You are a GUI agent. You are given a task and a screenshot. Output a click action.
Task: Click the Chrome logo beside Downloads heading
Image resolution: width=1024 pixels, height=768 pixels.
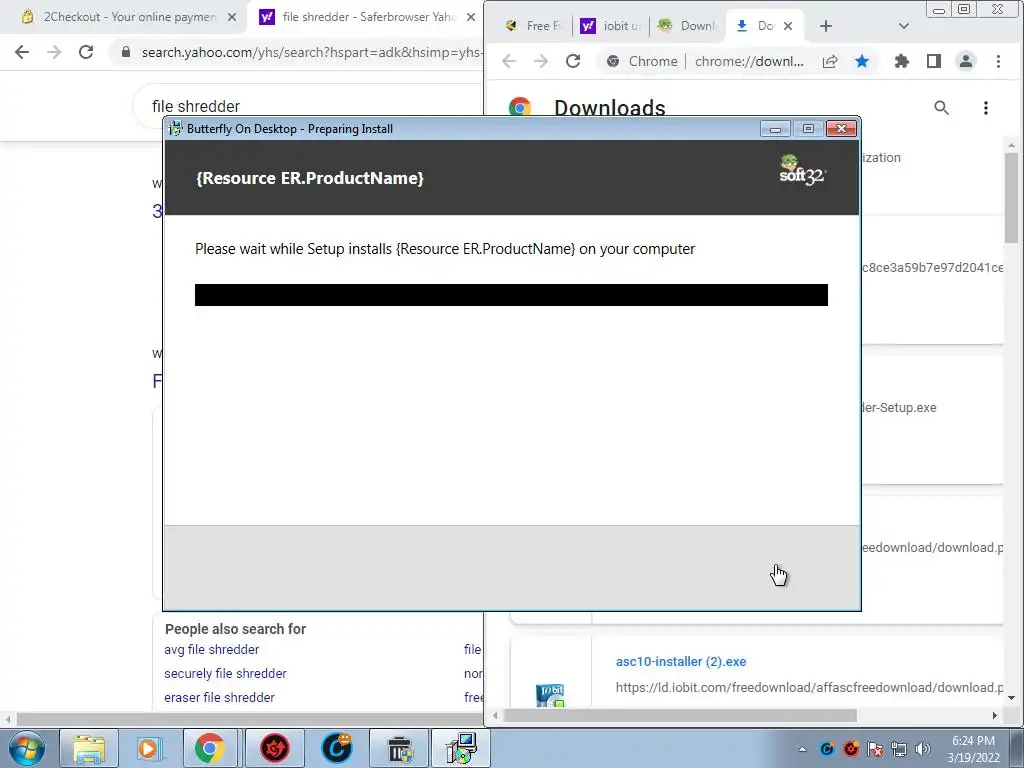click(x=520, y=107)
